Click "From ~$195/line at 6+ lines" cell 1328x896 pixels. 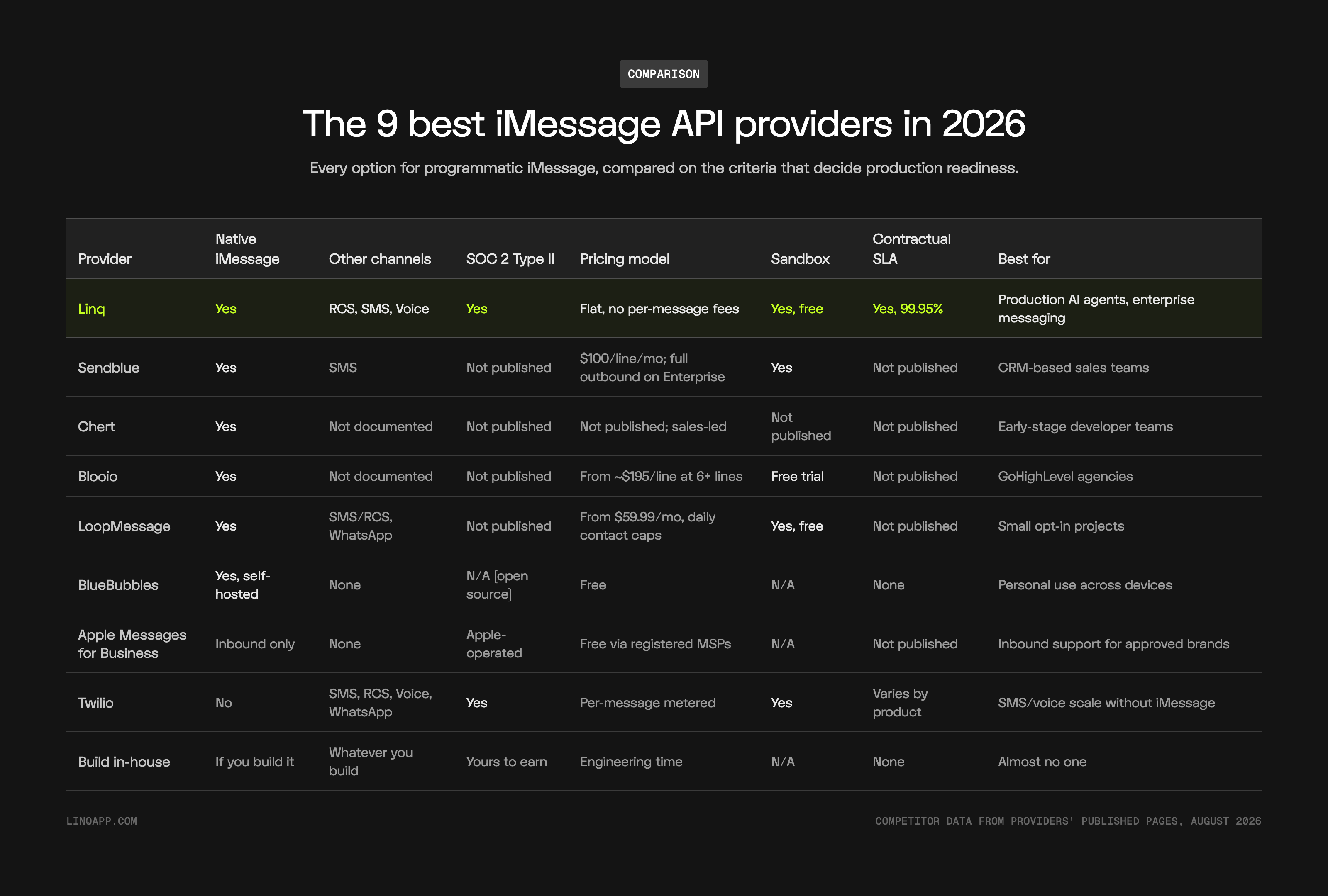click(x=661, y=476)
